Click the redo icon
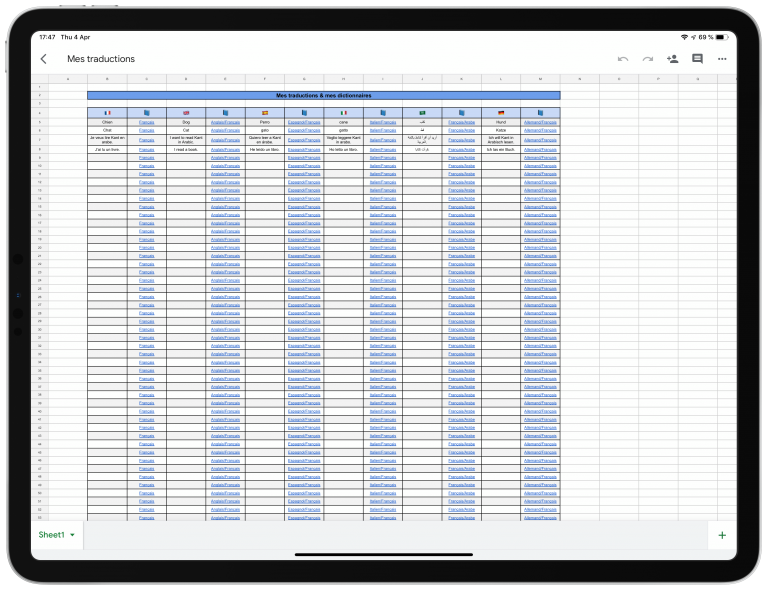 [648, 59]
